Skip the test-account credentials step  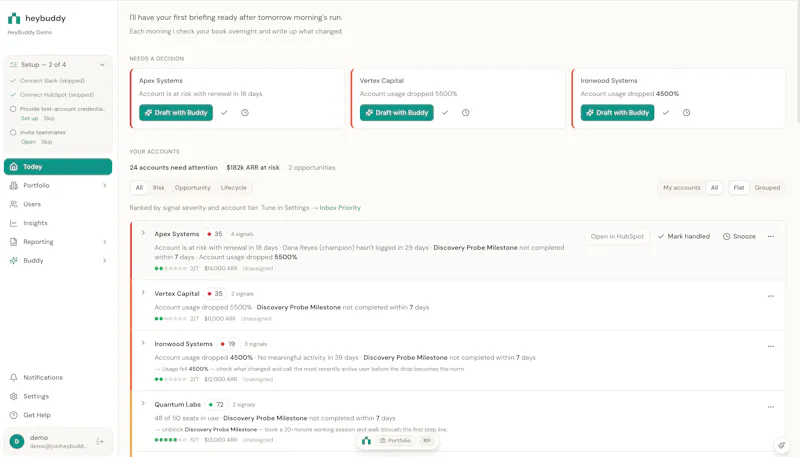49,118
